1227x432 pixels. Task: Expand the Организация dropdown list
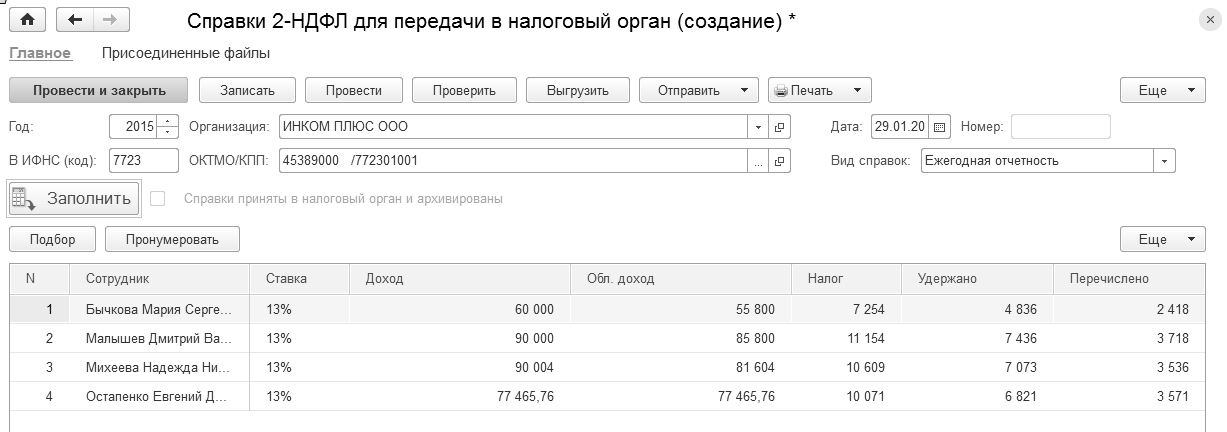tap(758, 127)
